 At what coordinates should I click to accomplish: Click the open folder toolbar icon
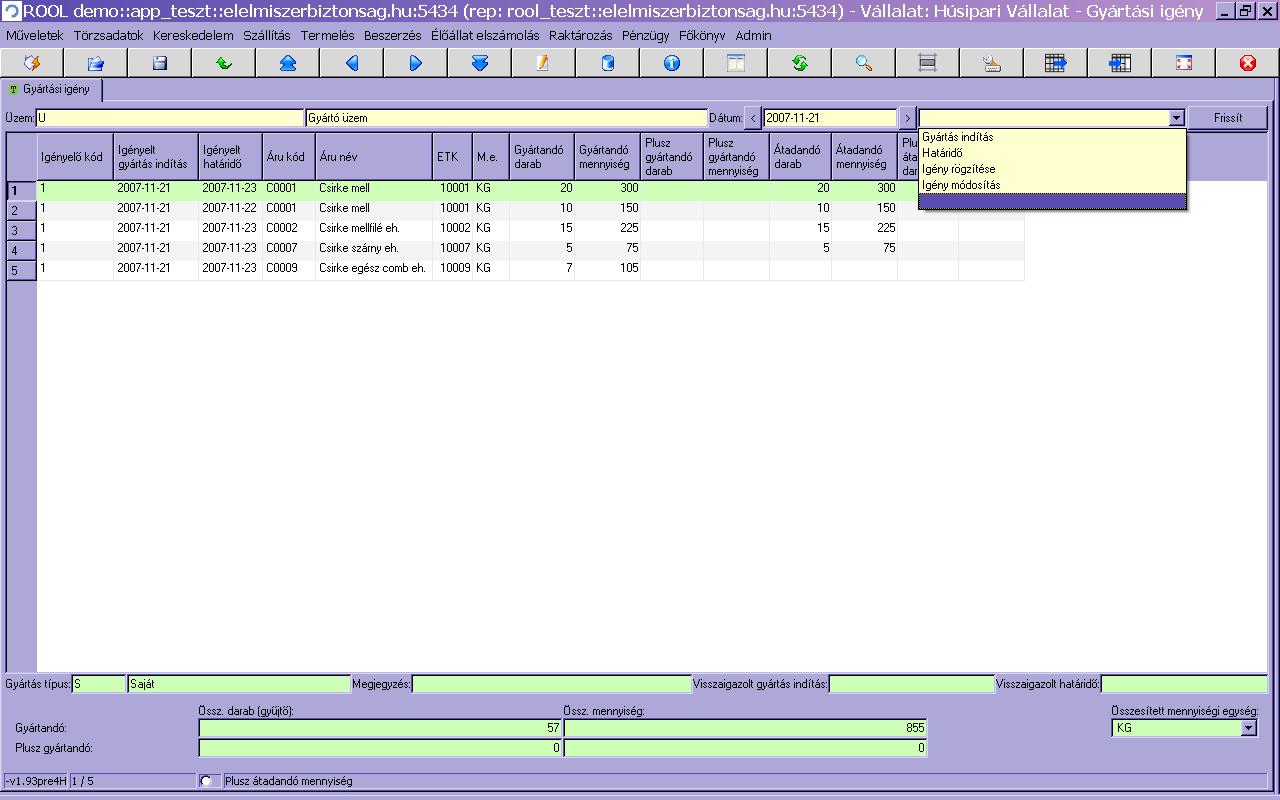(x=95, y=63)
